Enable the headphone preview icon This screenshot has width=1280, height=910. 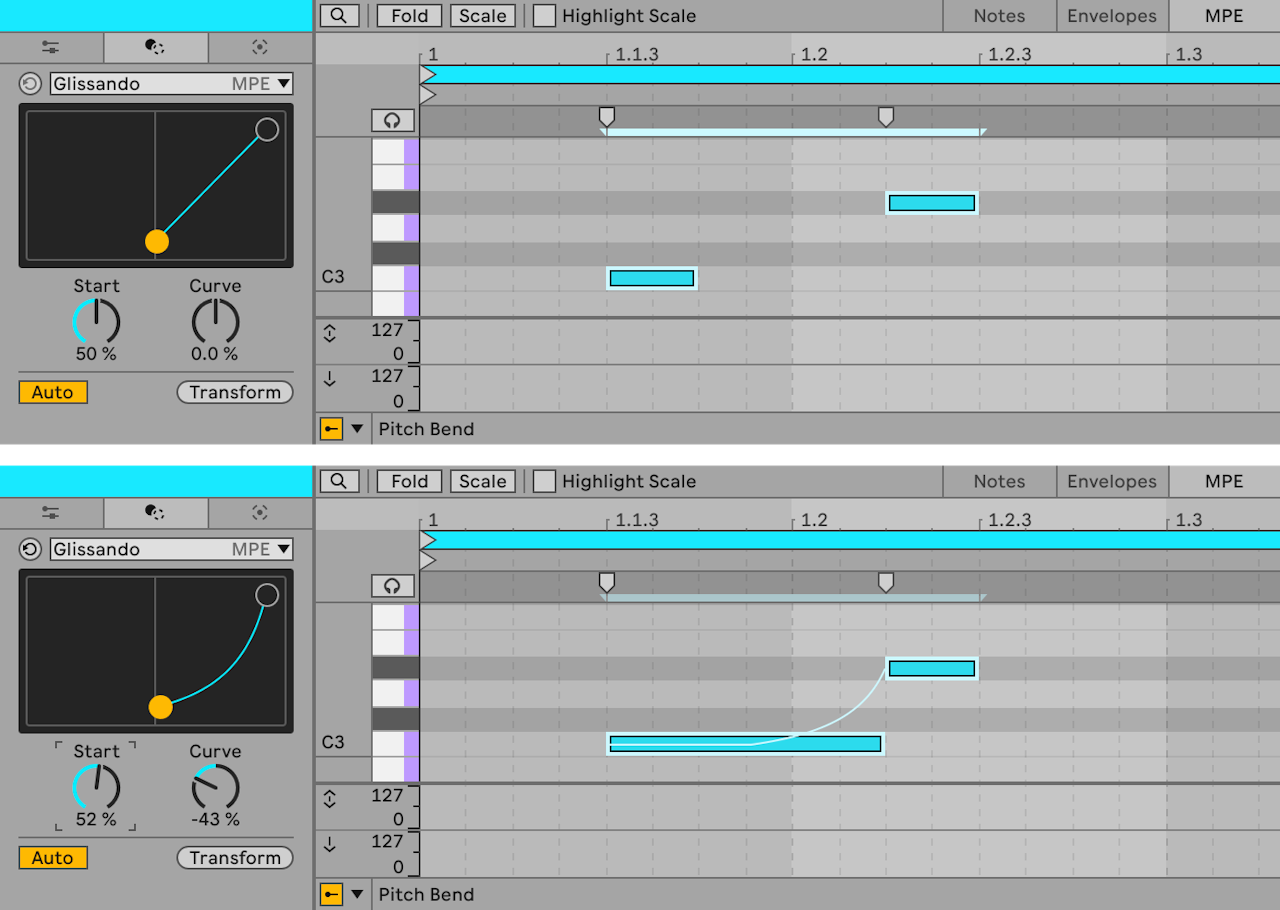[392, 120]
